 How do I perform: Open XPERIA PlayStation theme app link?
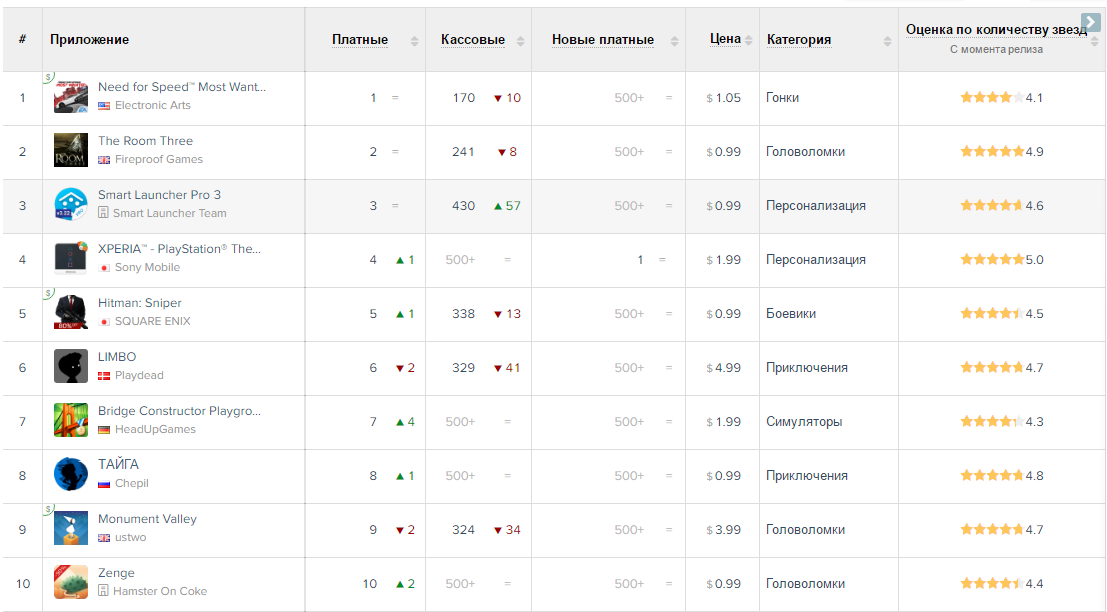pyautogui.click(x=179, y=249)
